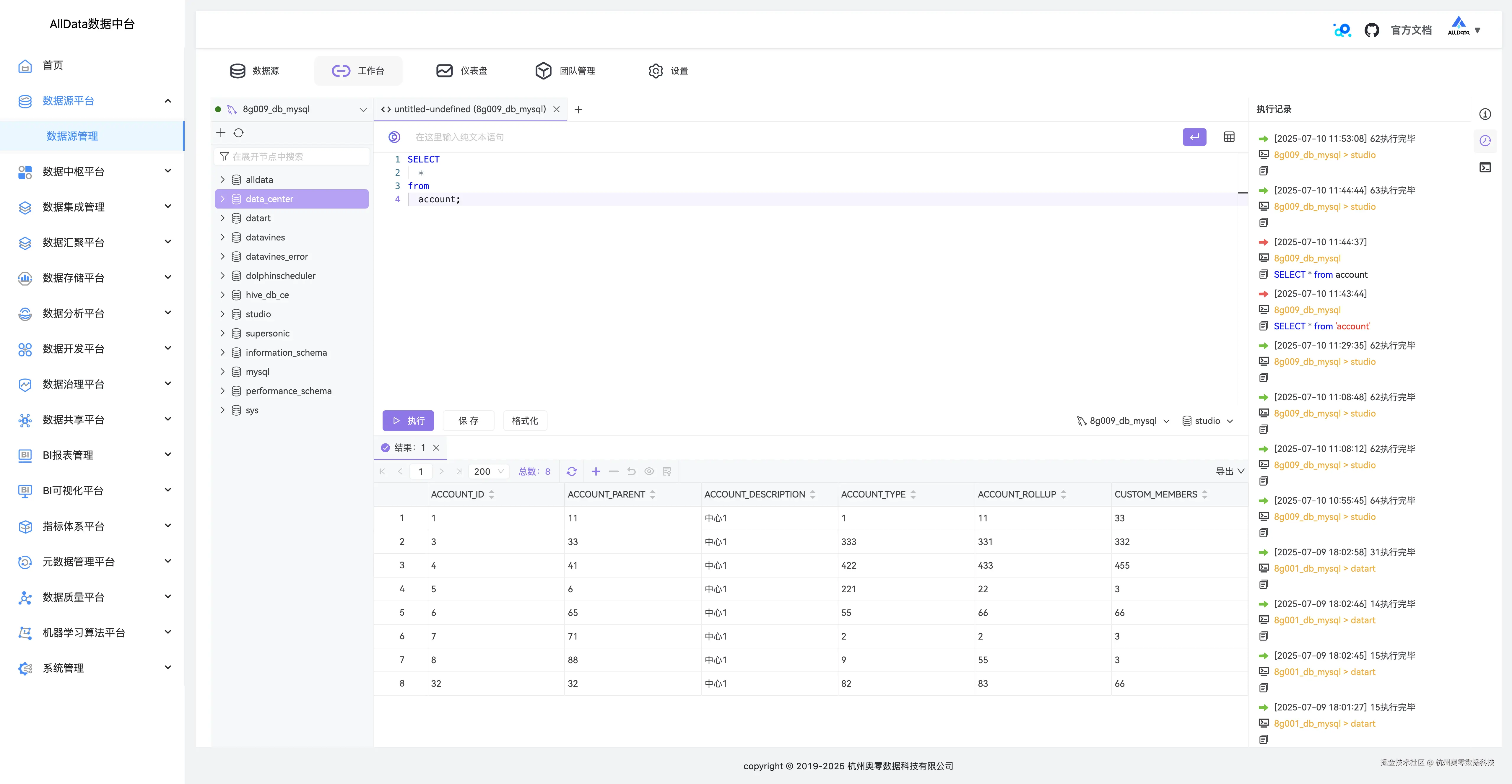Toggle the eye preview icon in results toolbar
Screen dimensions: 1512x784
point(648,471)
